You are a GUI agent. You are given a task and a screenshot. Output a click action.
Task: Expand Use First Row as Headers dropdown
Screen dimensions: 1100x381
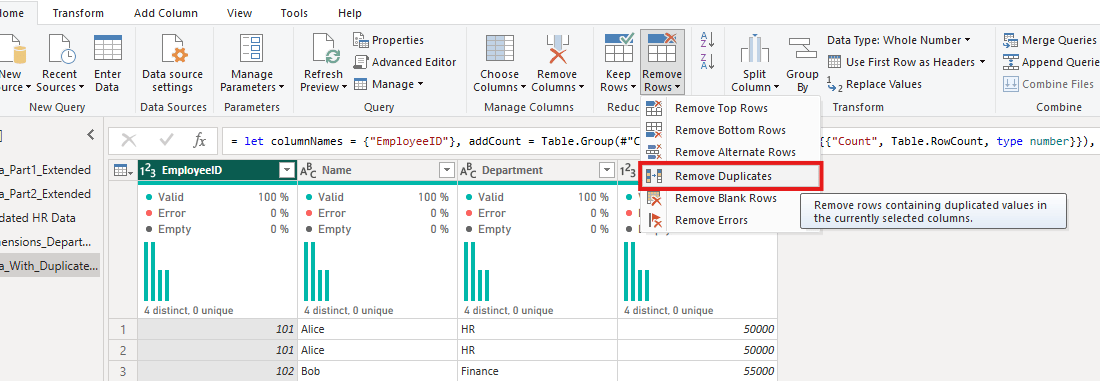click(982, 62)
